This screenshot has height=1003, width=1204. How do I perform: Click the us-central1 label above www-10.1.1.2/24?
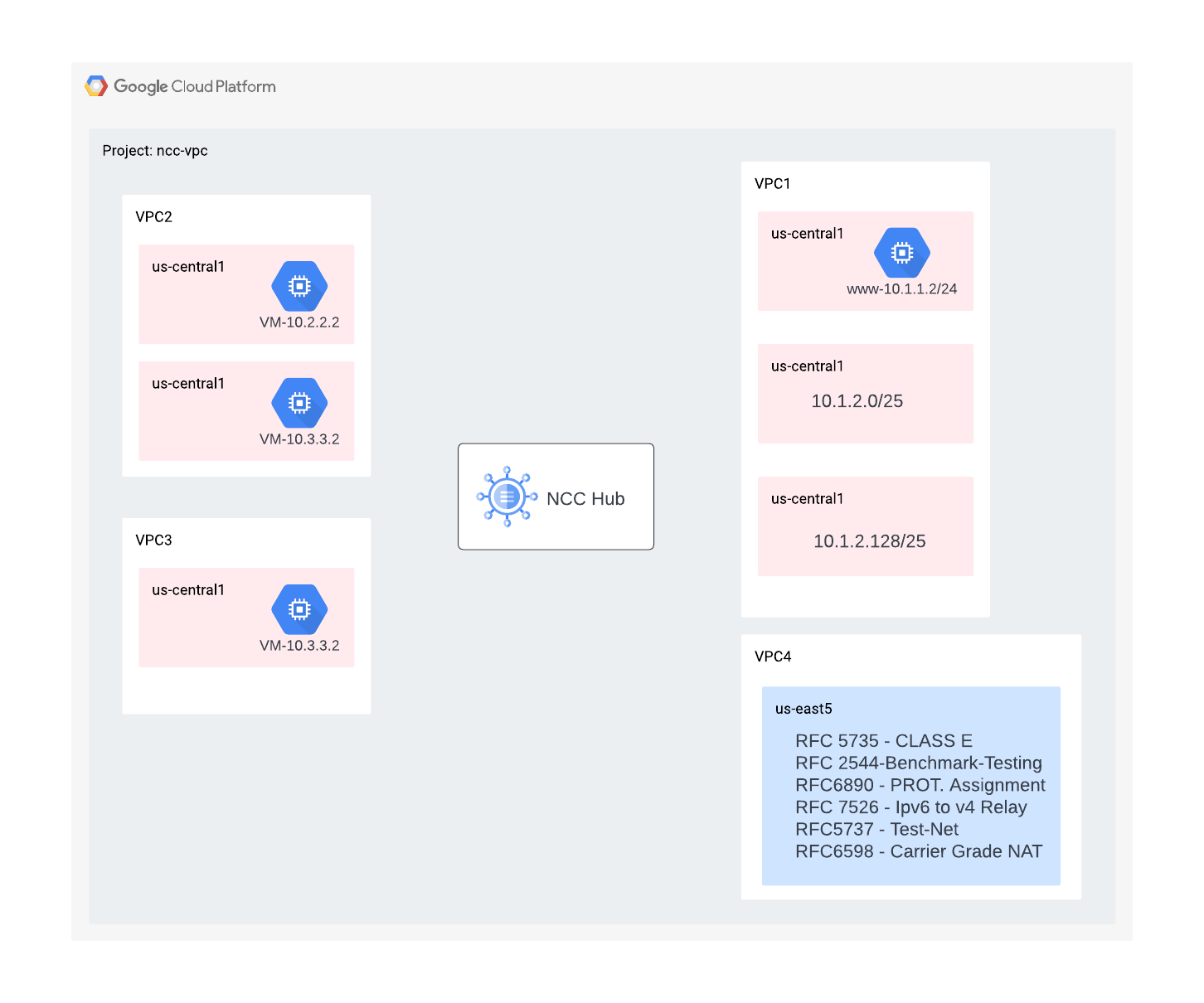806,234
